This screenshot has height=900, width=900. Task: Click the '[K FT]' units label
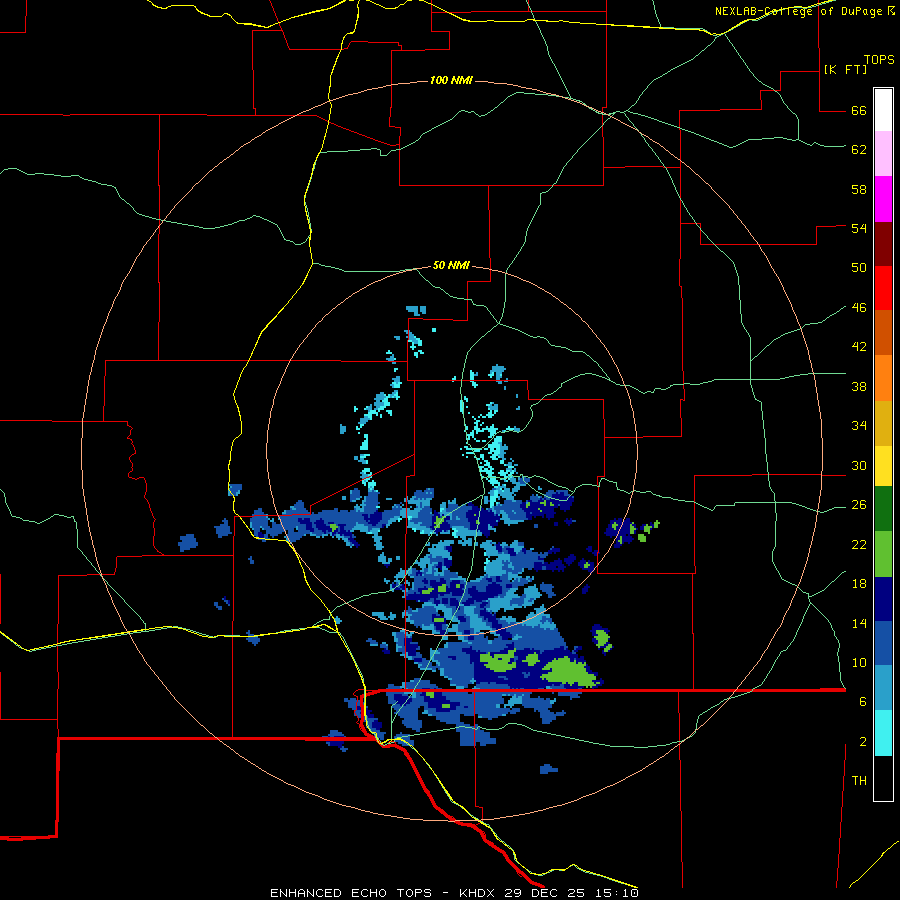click(845, 69)
